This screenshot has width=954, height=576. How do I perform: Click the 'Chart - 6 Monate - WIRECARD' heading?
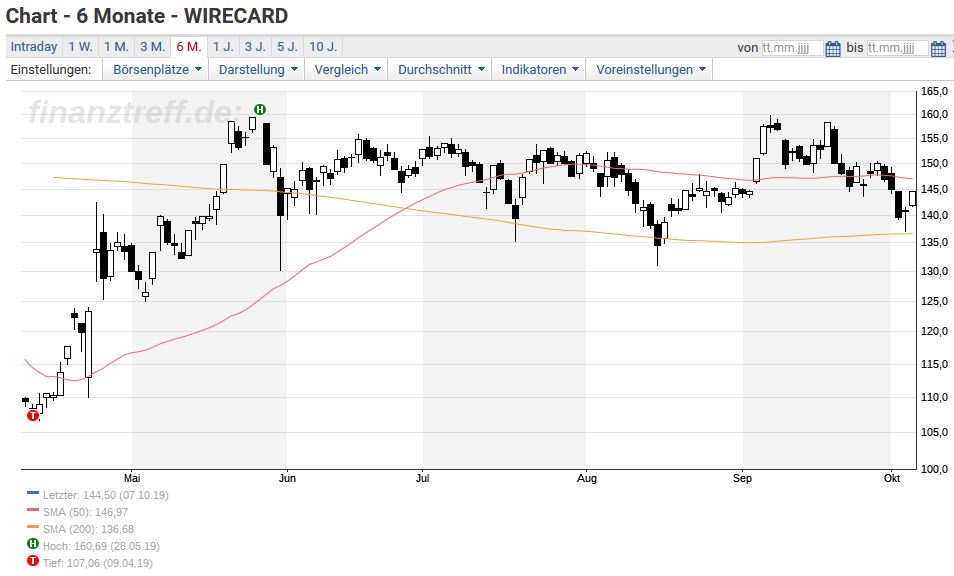pyautogui.click(x=147, y=16)
